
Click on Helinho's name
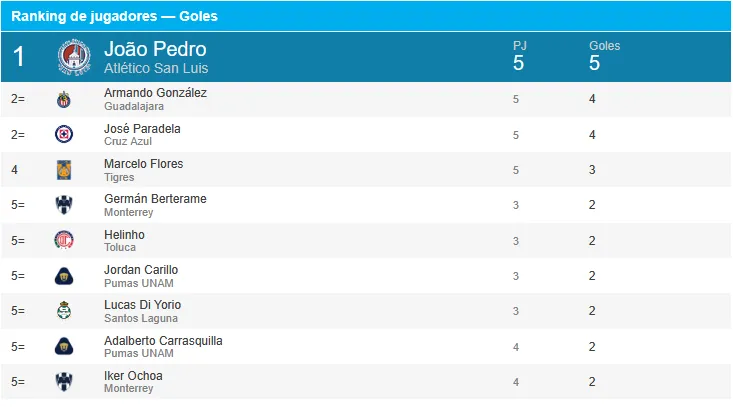(x=124, y=234)
